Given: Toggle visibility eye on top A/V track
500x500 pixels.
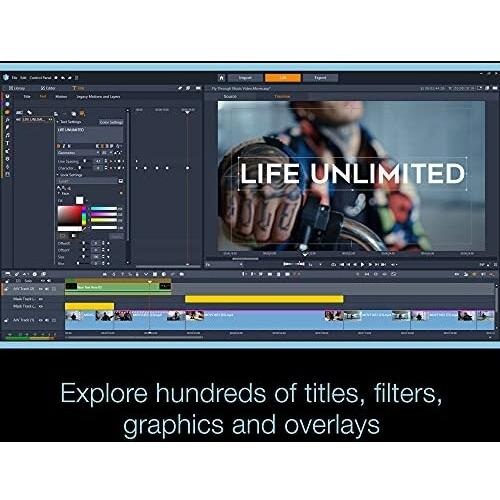Looking at the screenshot, I should click(x=41, y=289).
